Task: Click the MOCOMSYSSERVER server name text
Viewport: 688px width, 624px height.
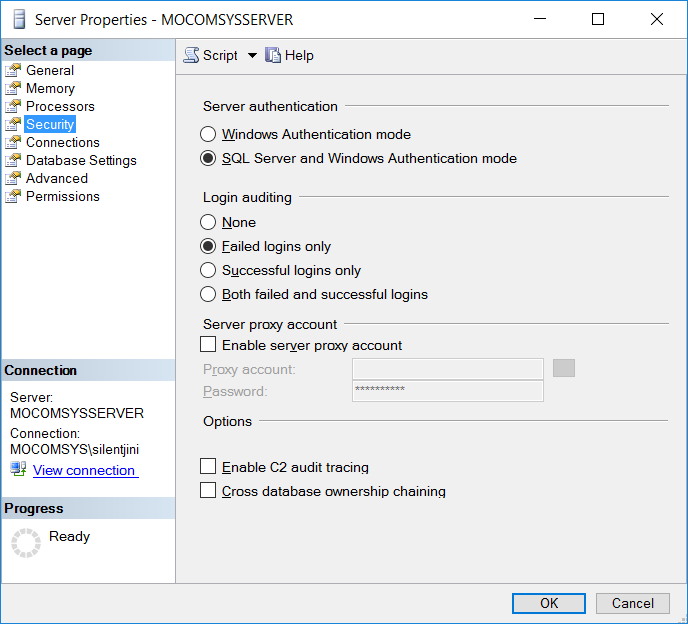Action: (x=77, y=413)
